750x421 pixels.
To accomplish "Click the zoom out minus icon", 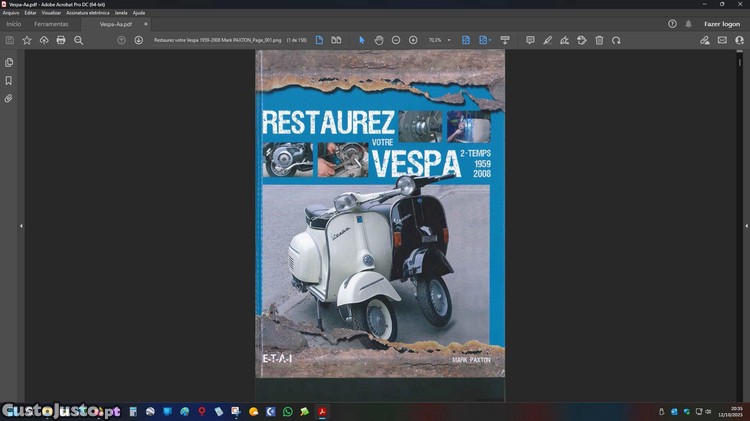I will 396,40.
